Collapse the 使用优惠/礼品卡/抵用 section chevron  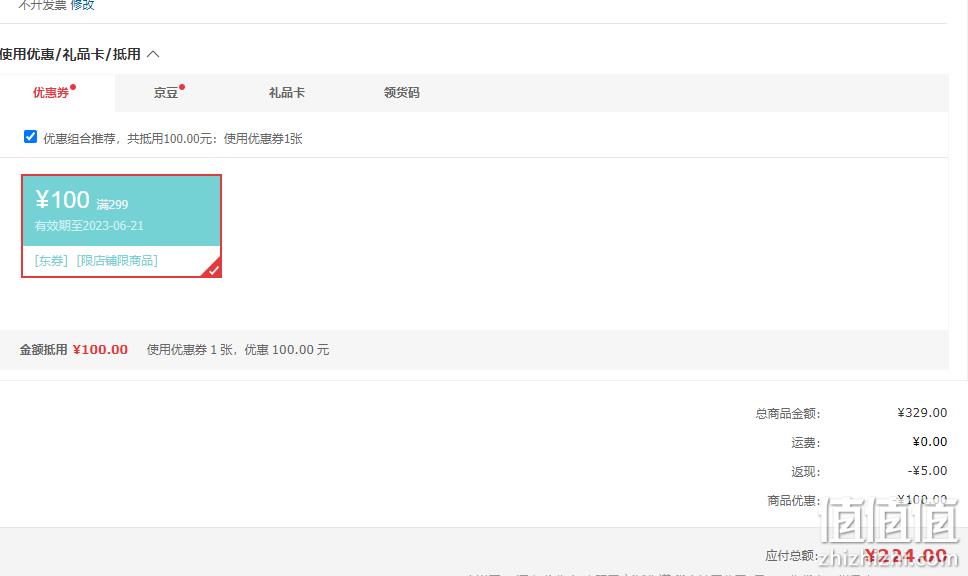pos(153,54)
